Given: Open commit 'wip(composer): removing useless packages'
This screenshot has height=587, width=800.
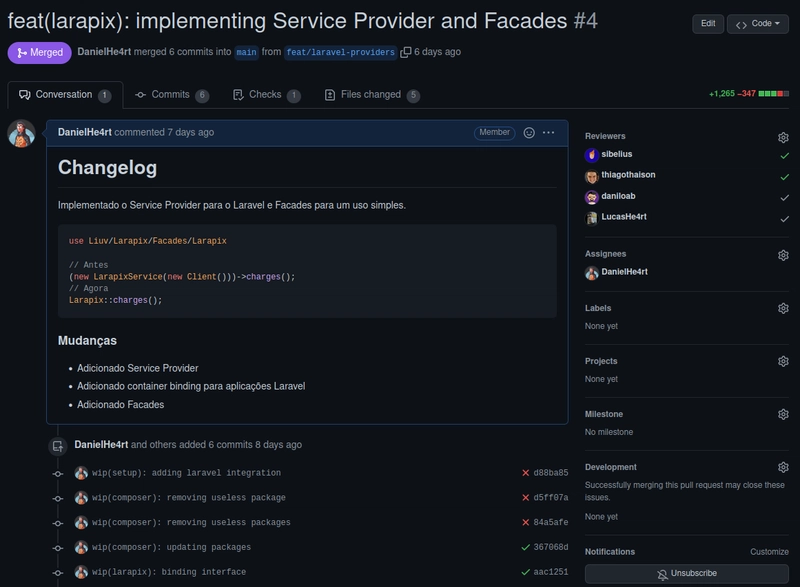Looking at the screenshot, I should coord(191,522).
